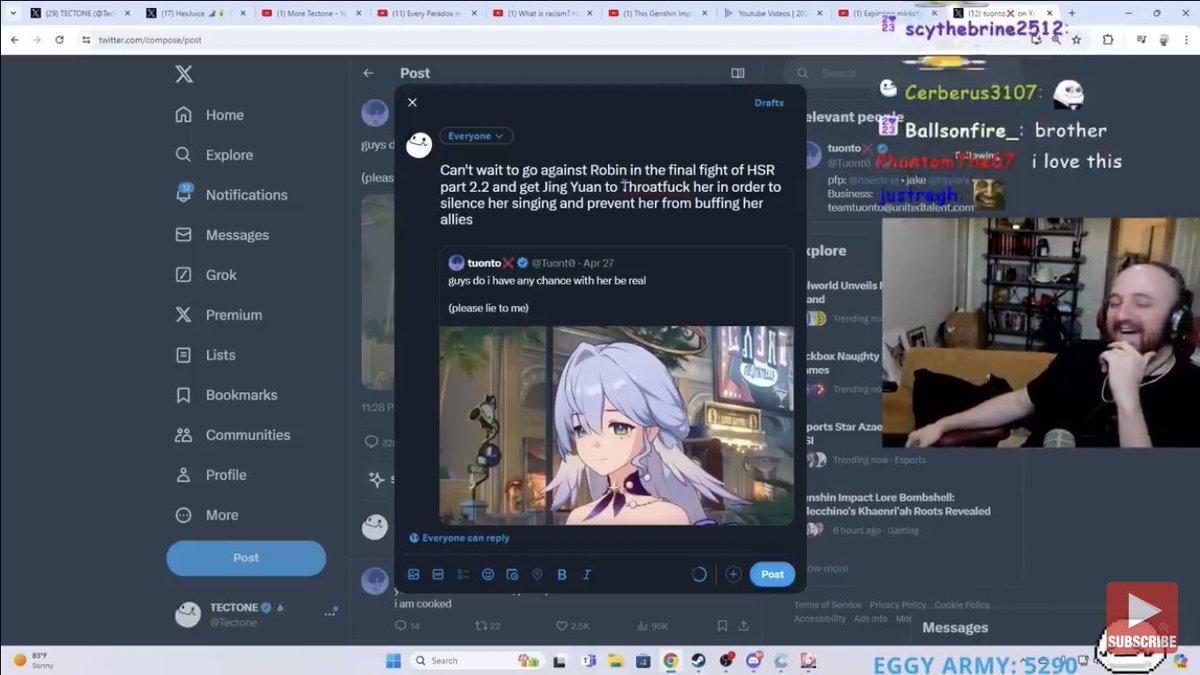Open the Messages drawer at bottom
1200x675 pixels.
pyautogui.click(x=955, y=628)
